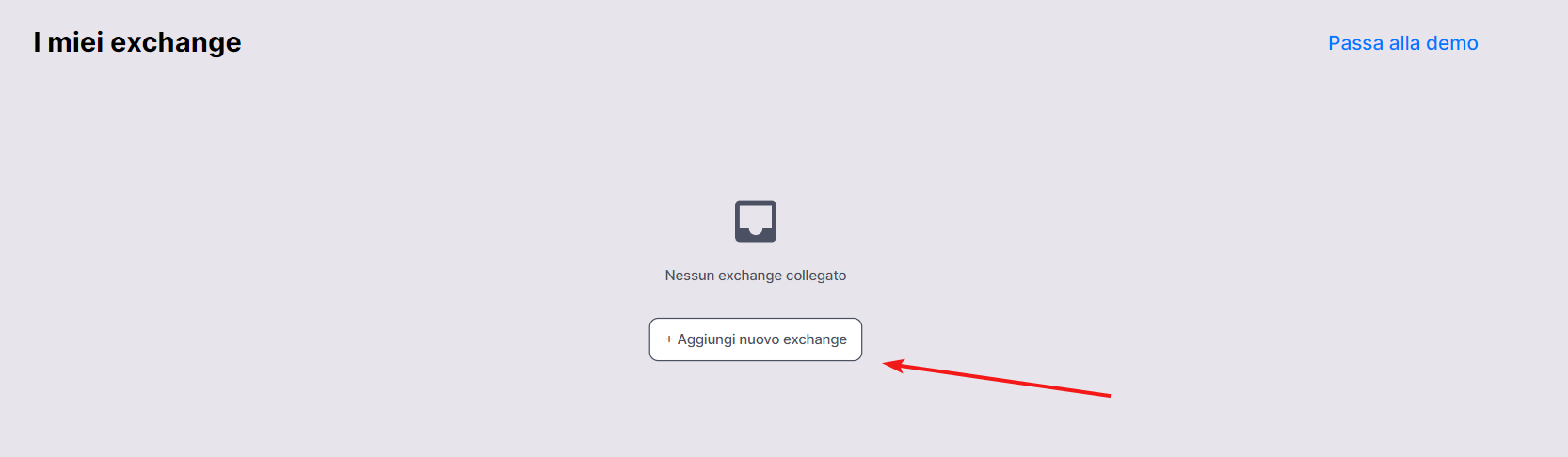Screen dimensions: 1568x457
Task: Click the tail end of the red arrow
Action: [1108, 396]
